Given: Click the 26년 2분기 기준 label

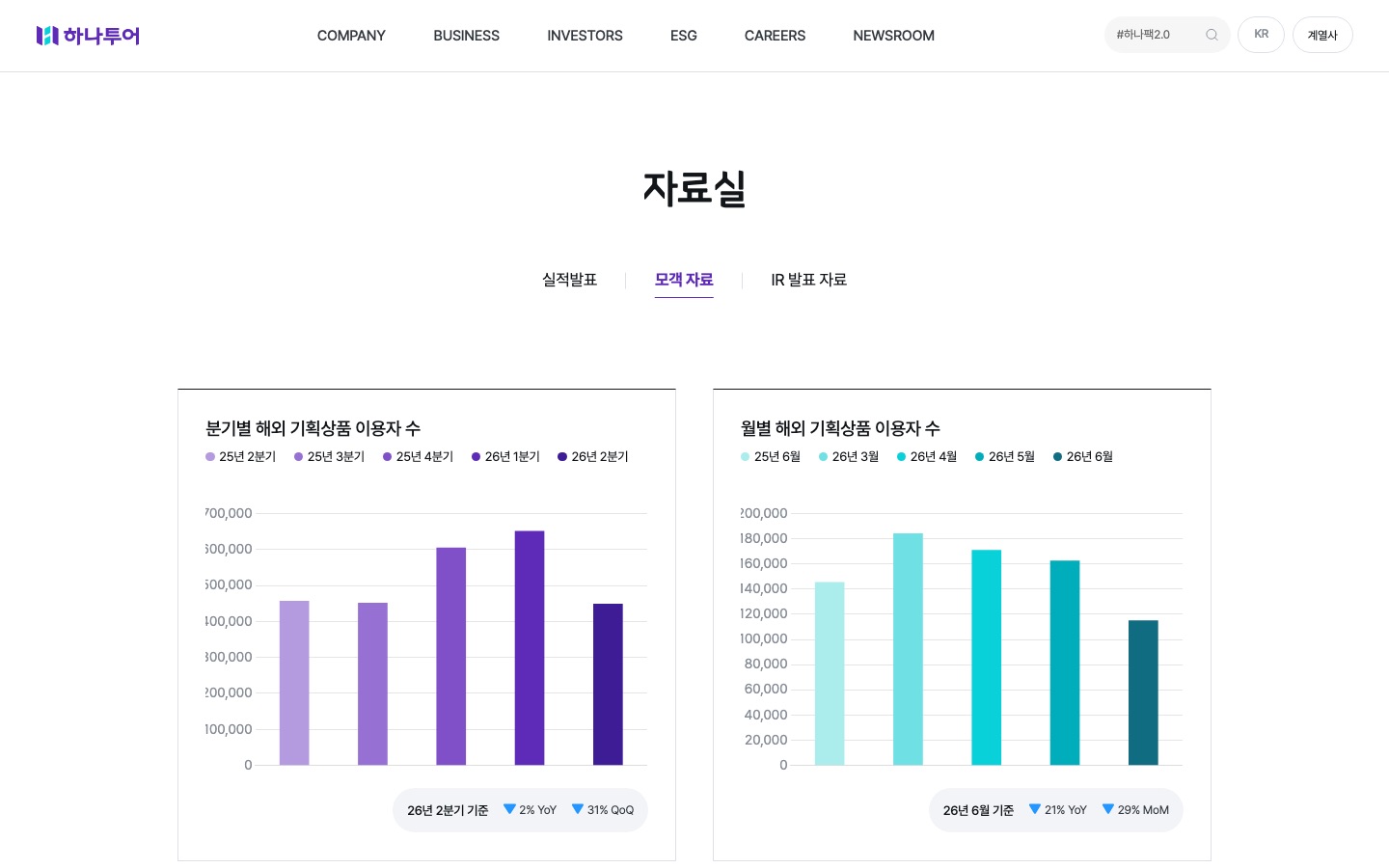Looking at the screenshot, I should click(x=448, y=810).
